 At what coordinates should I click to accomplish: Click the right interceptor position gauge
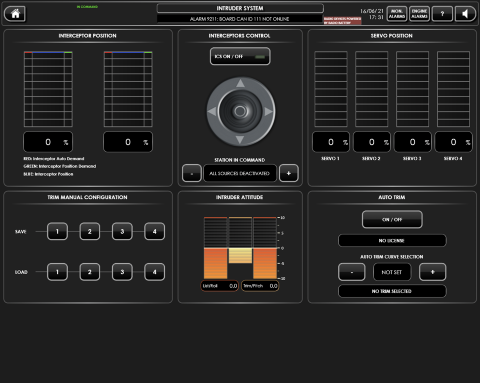point(128,89)
